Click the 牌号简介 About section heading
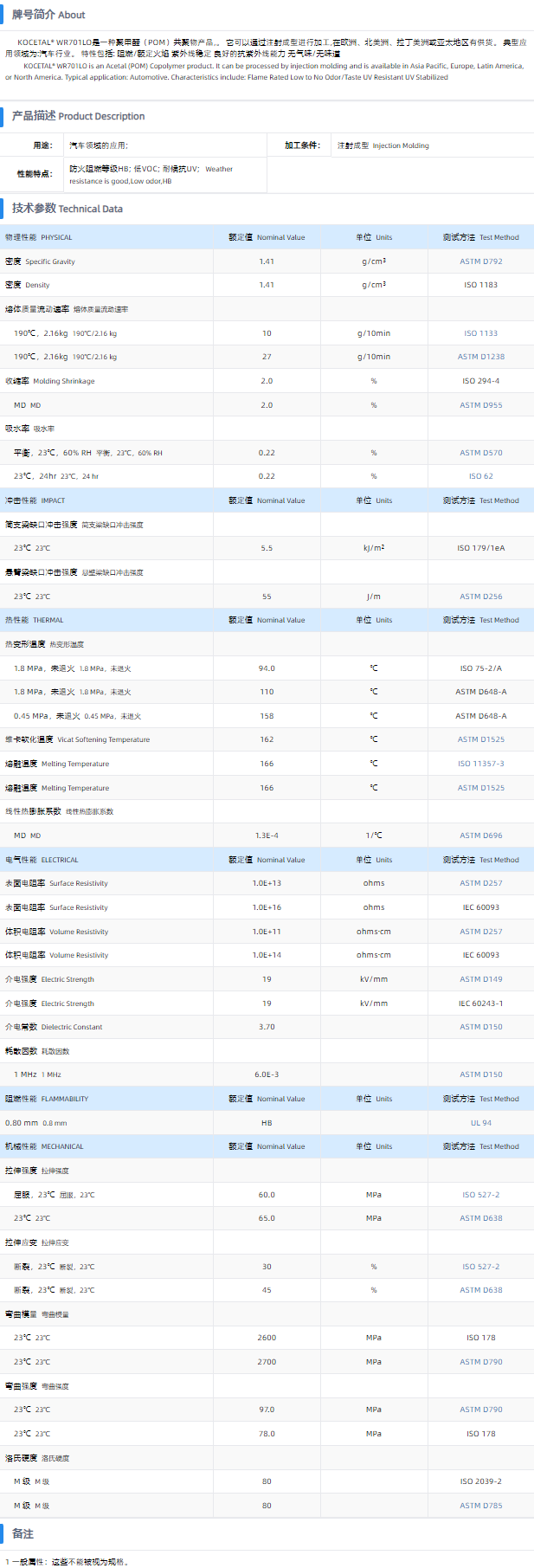The image size is (534, 1568). pyautogui.click(x=48, y=15)
